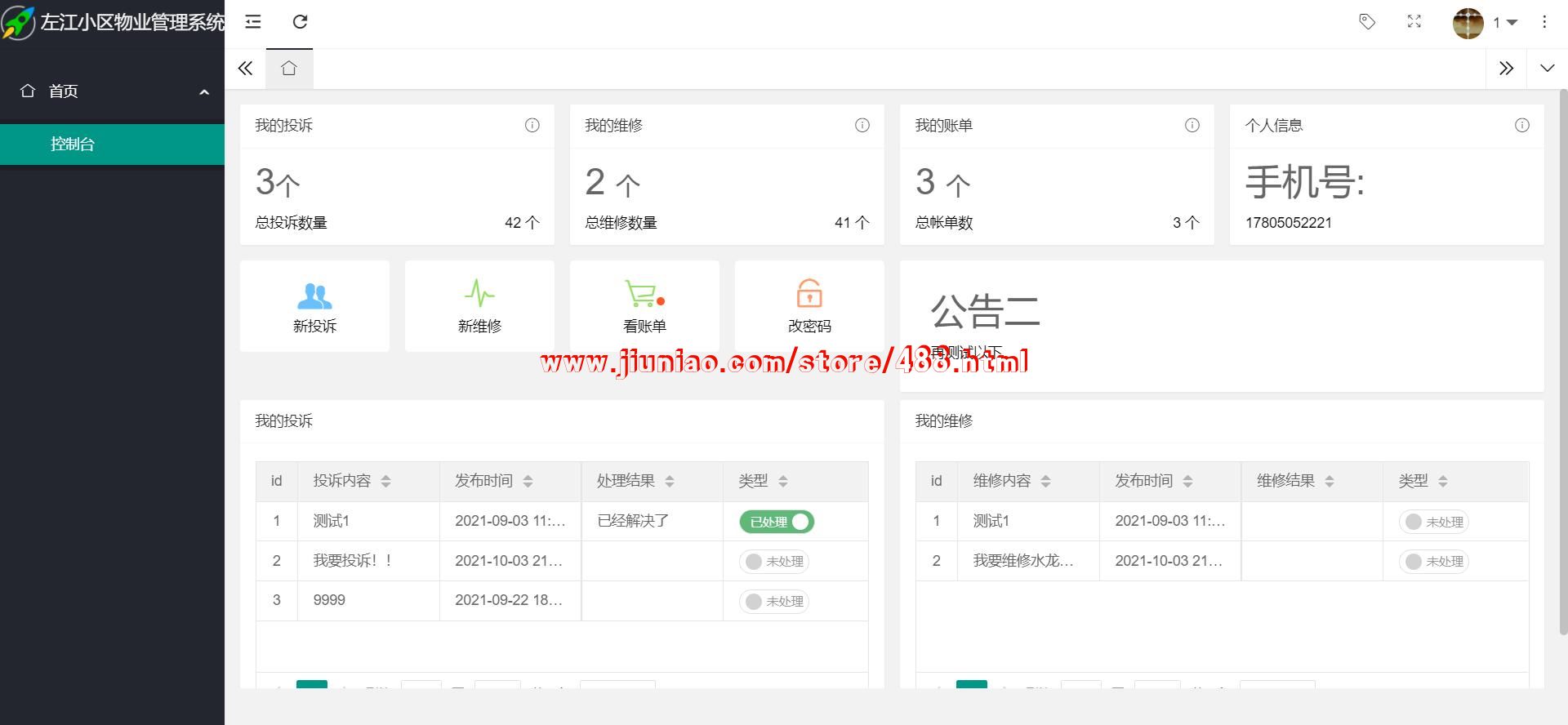Open the tab operations dropdown arrow
The width and height of the screenshot is (1568, 725).
coord(1547,69)
